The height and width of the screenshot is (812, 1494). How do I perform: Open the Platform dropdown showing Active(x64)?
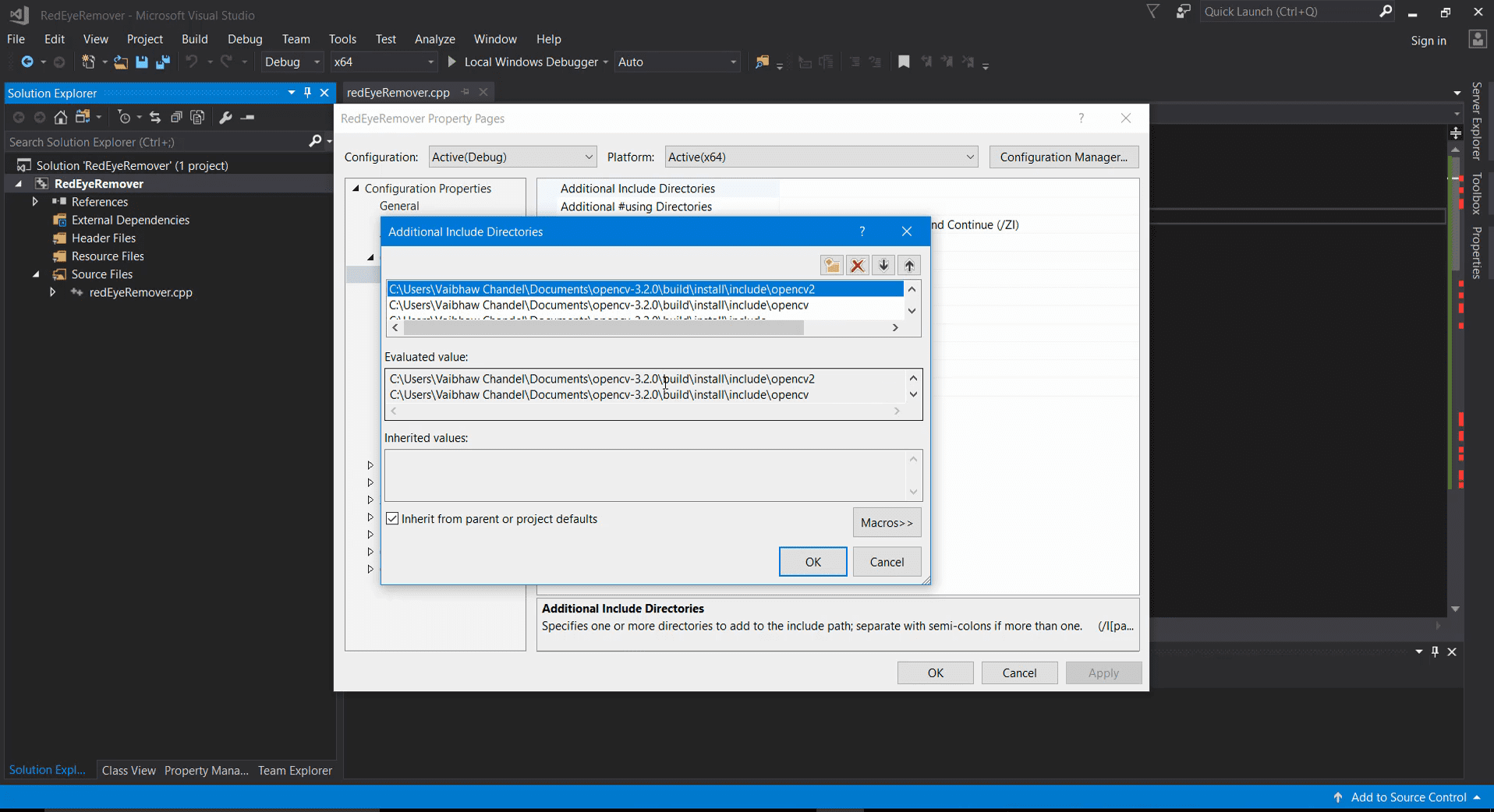[x=969, y=157]
